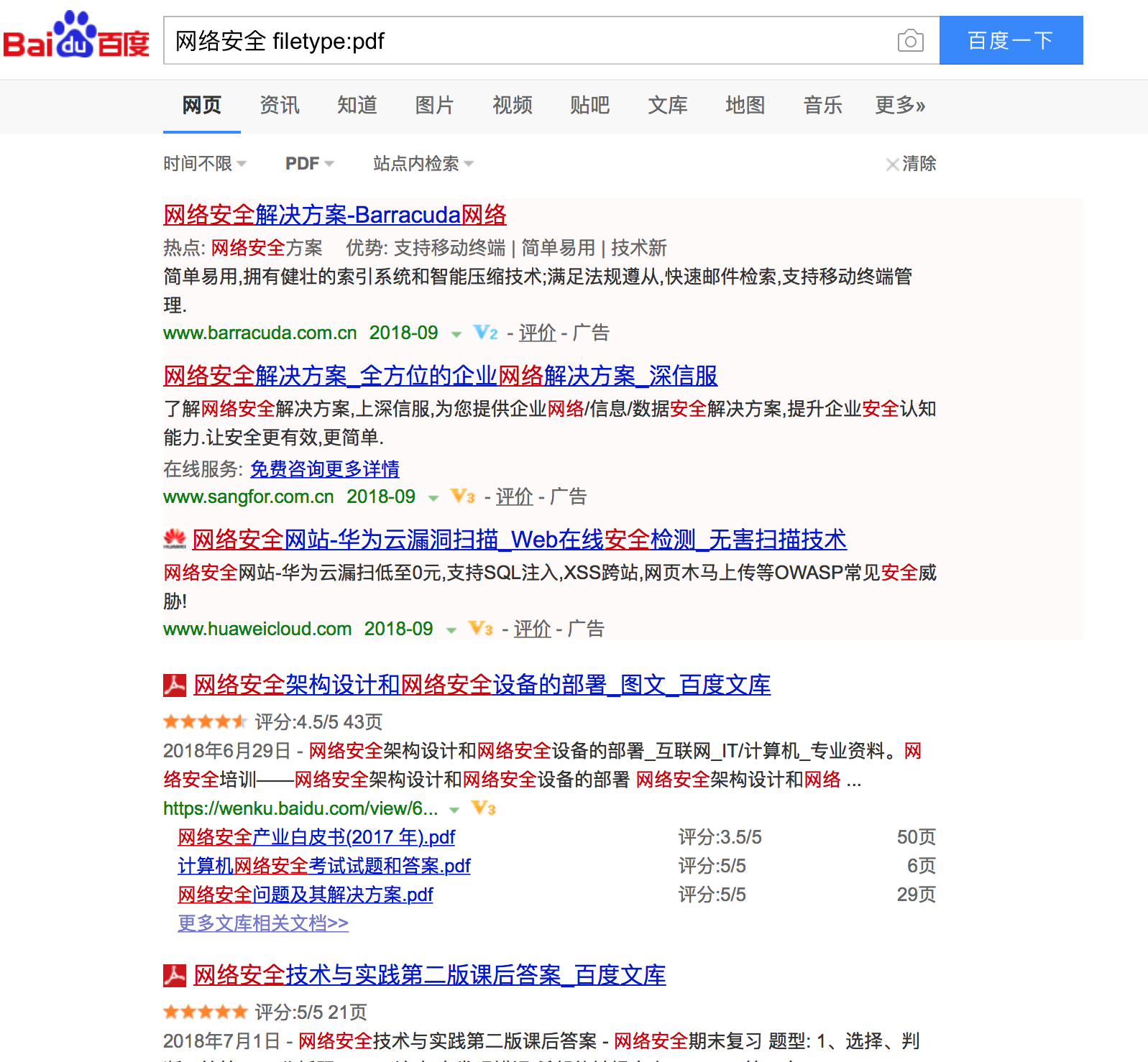The height and width of the screenshot is (1062, 1148).
Task: Switch to the 贴吧 tab
Action: tap(590, 106)
